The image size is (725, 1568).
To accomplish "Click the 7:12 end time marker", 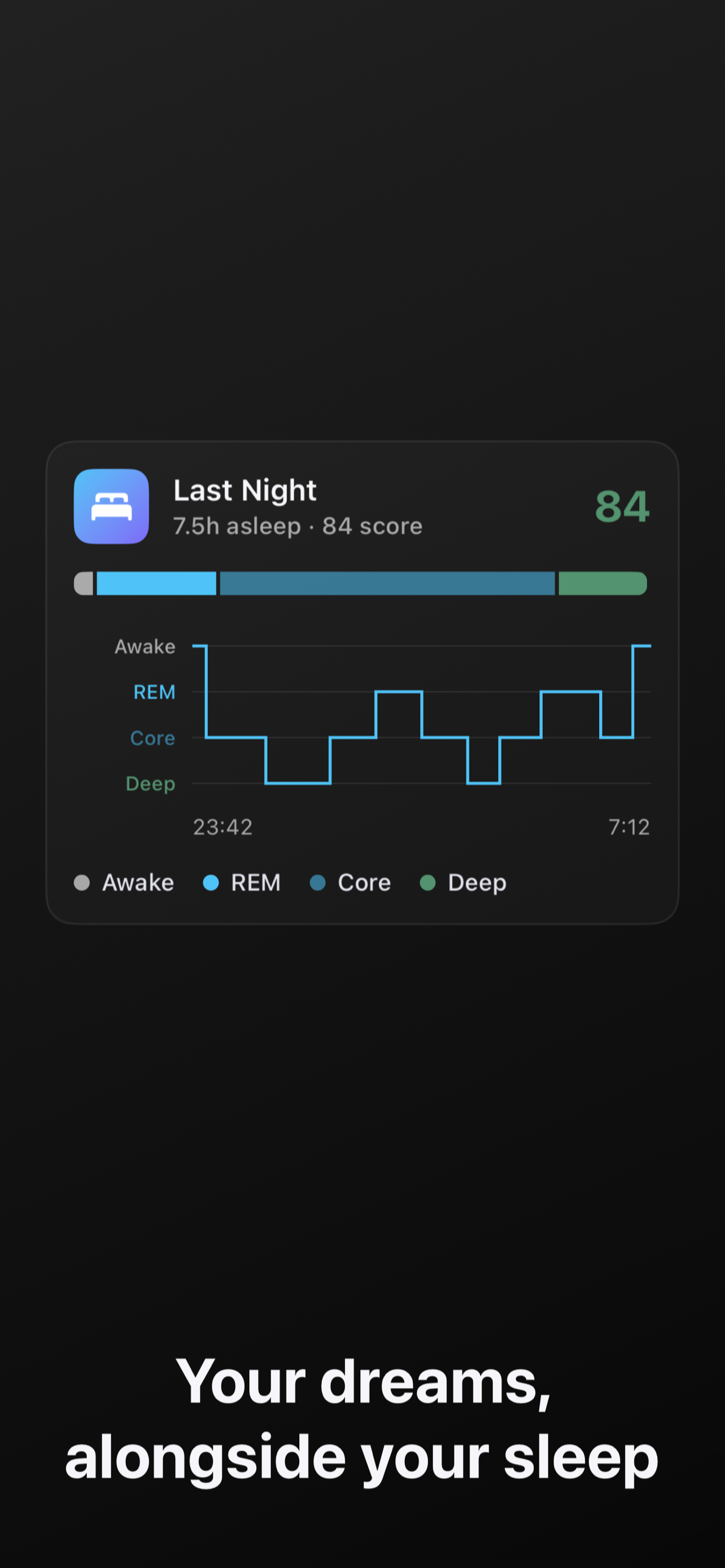I will (x=630, y=826).
